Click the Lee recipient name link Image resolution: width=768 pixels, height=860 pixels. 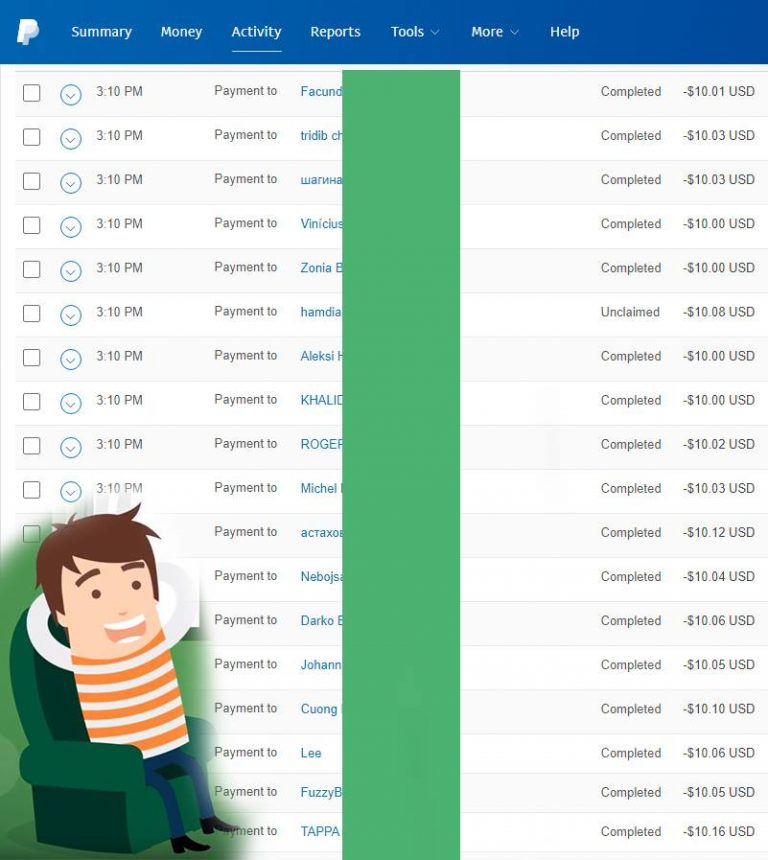(311, 753)
